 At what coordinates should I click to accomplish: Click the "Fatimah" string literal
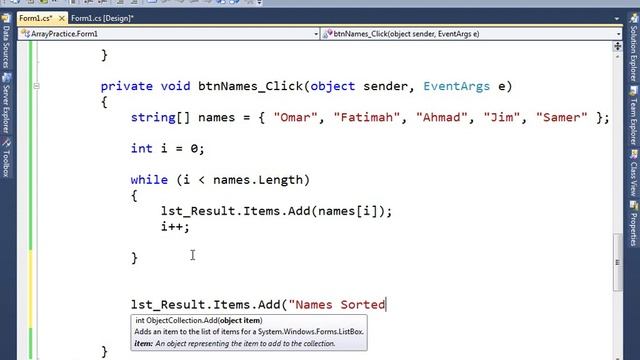coord(367,118)
